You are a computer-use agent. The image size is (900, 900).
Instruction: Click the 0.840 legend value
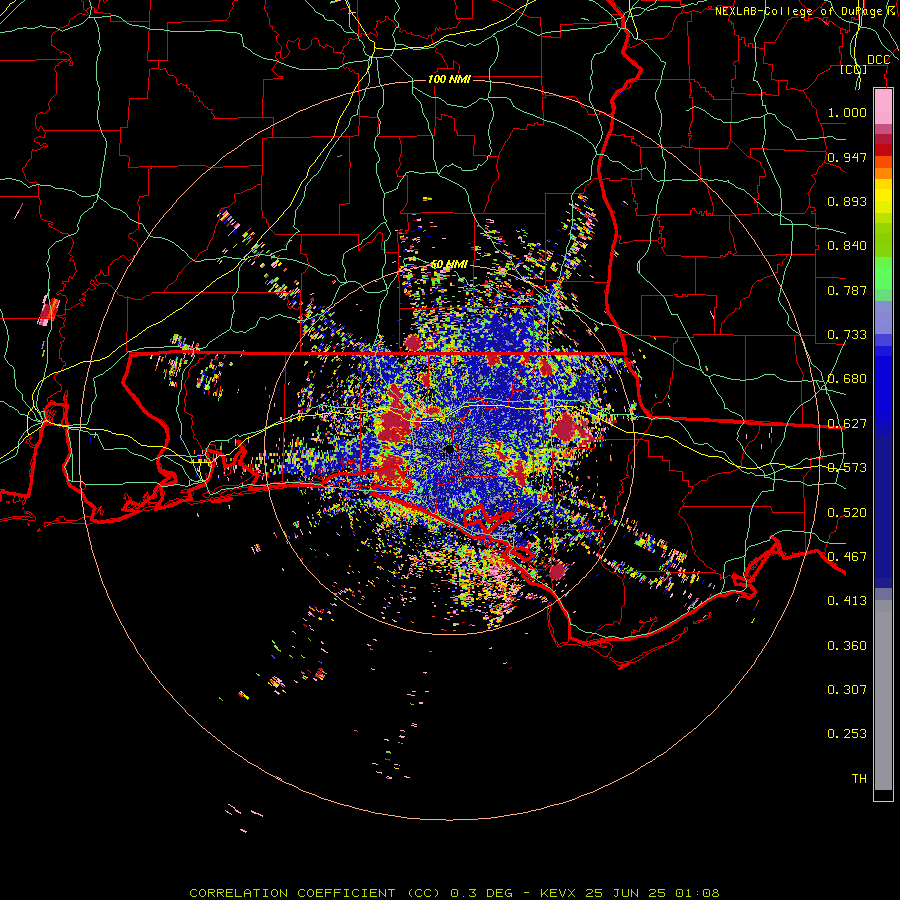pos(847,246)
